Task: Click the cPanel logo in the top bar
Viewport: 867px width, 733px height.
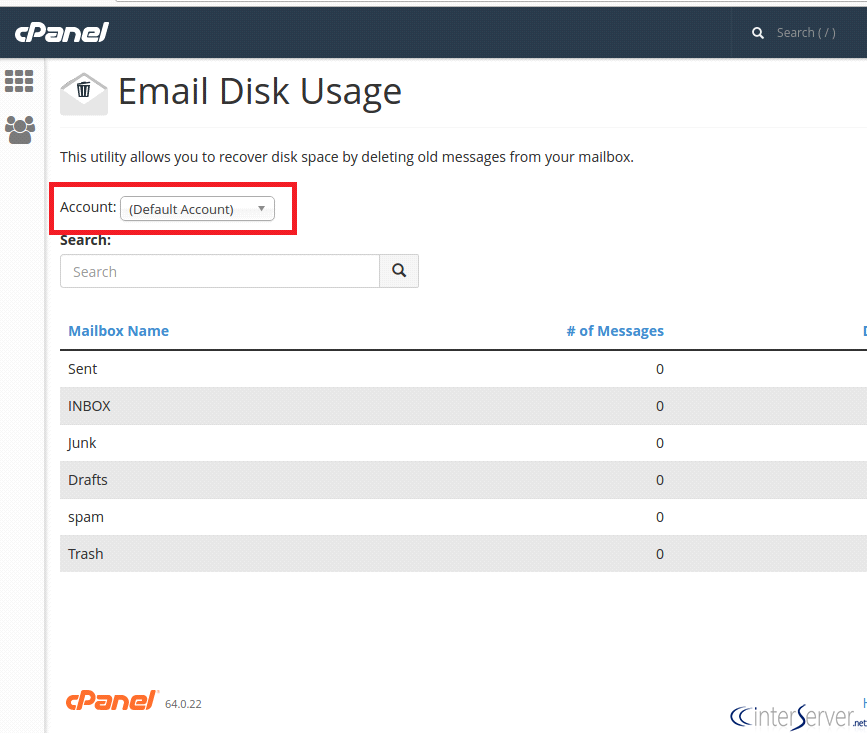Action: 60,32
